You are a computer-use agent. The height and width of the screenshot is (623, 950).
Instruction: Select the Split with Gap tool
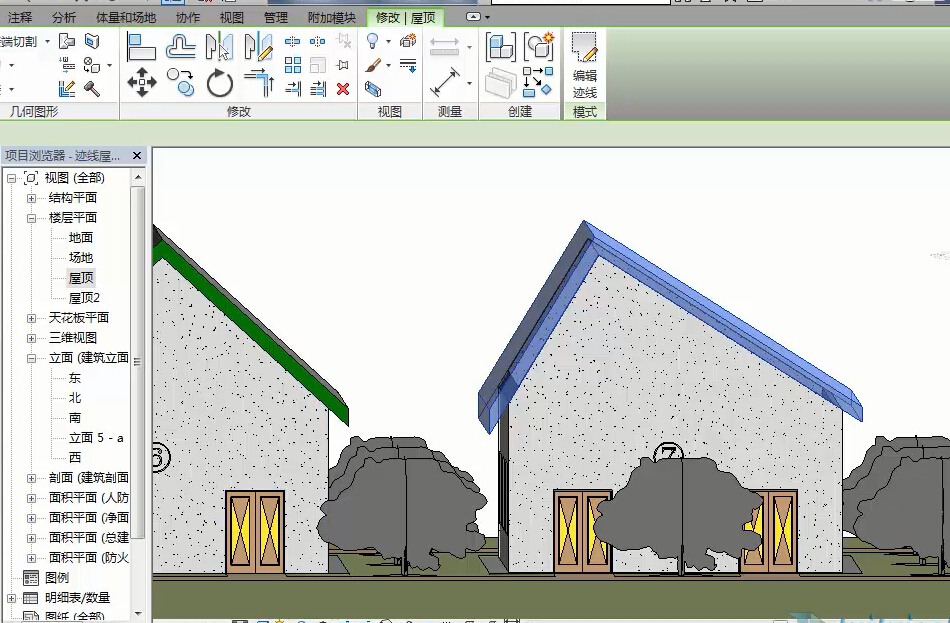point(317,41)
